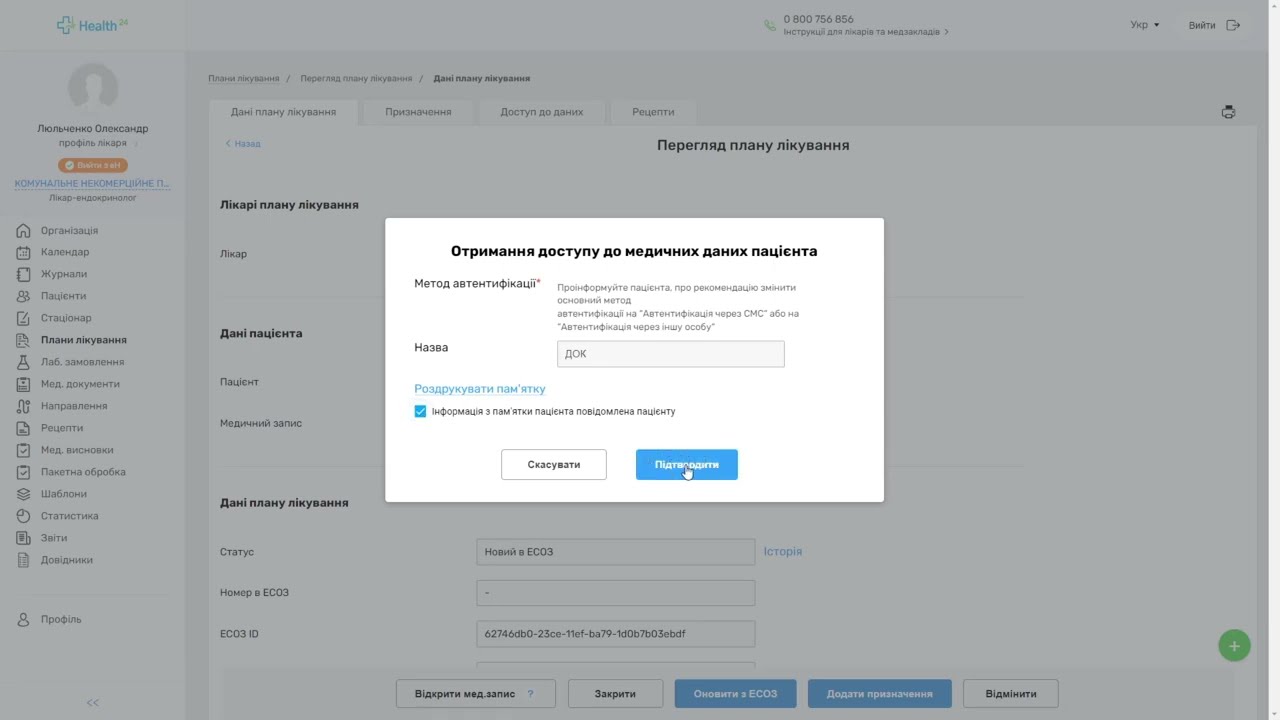This screenshot has height=720, width=1280.
Task: Click the Додати призначення button
Action: click(x=880, y=694)
